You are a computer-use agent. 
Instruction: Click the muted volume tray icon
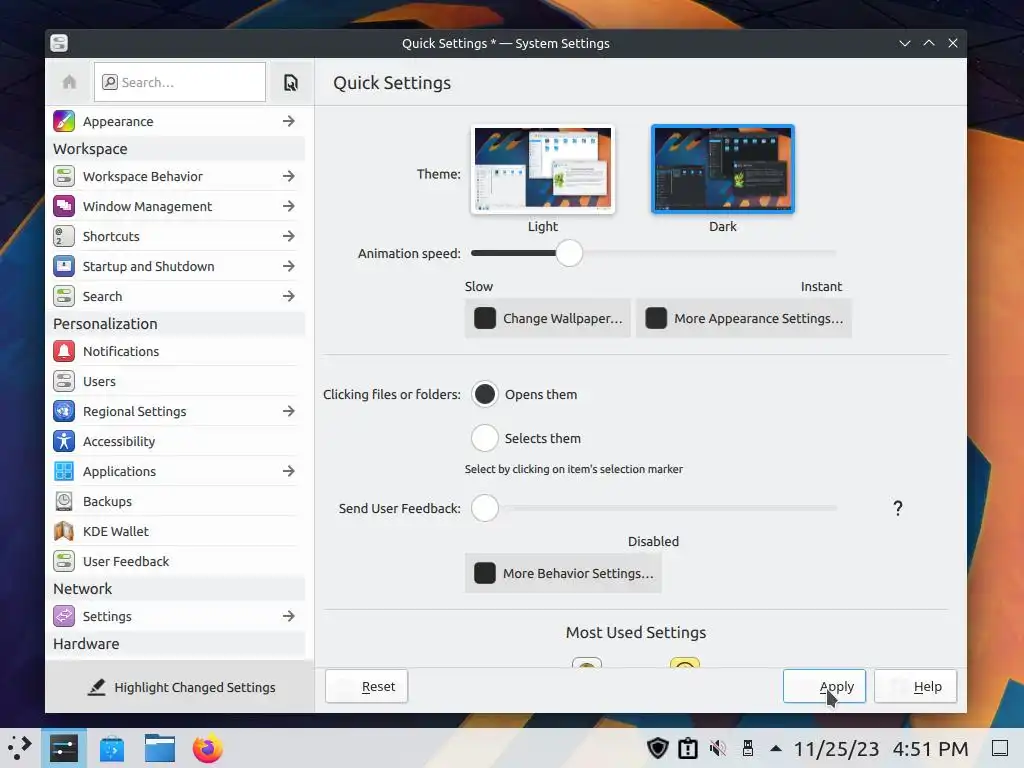[718, 748]
